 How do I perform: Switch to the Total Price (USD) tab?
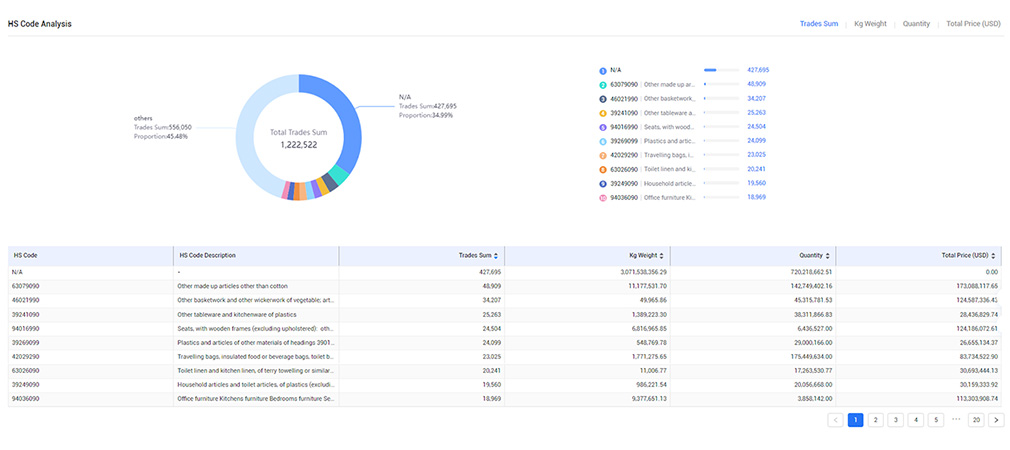[x=973, y=23]
